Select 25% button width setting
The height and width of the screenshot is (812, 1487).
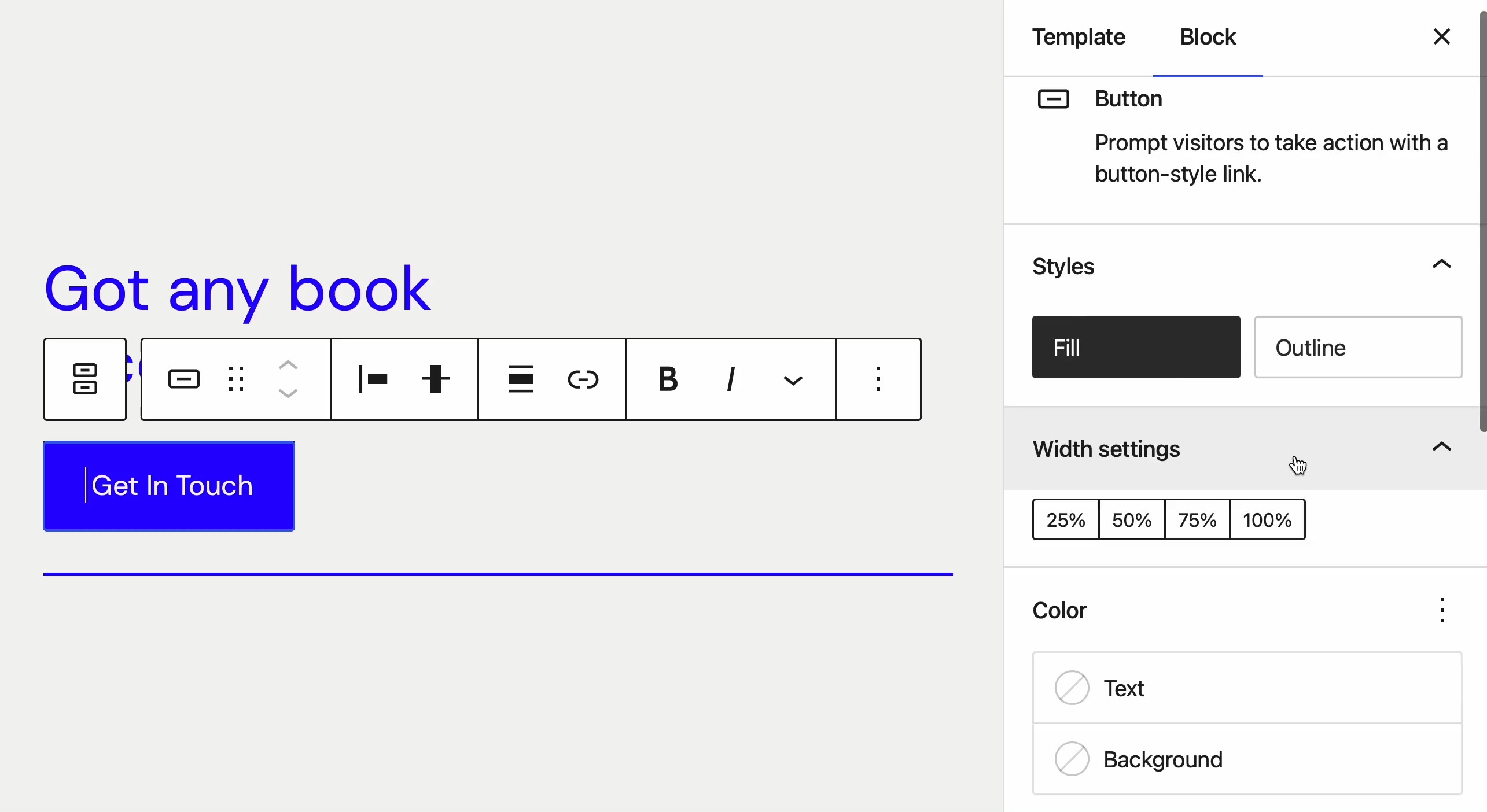(x=1065, y=520)
